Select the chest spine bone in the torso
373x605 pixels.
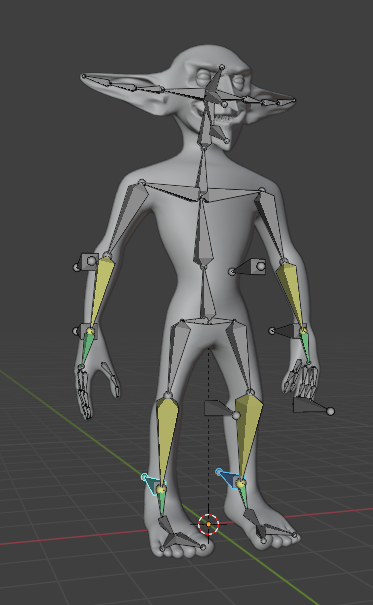point(203,232)
